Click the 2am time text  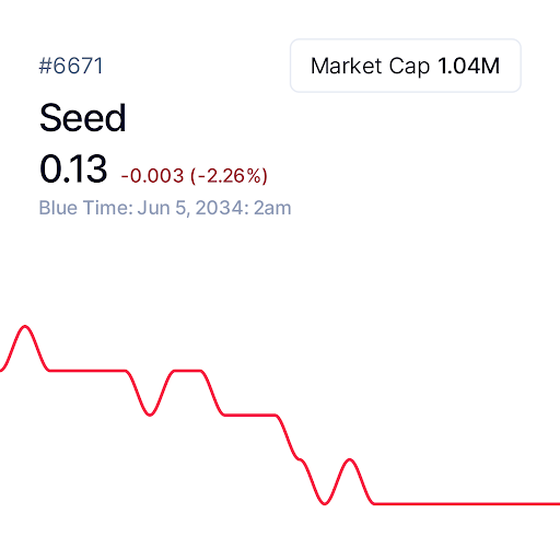coord(272,208)
